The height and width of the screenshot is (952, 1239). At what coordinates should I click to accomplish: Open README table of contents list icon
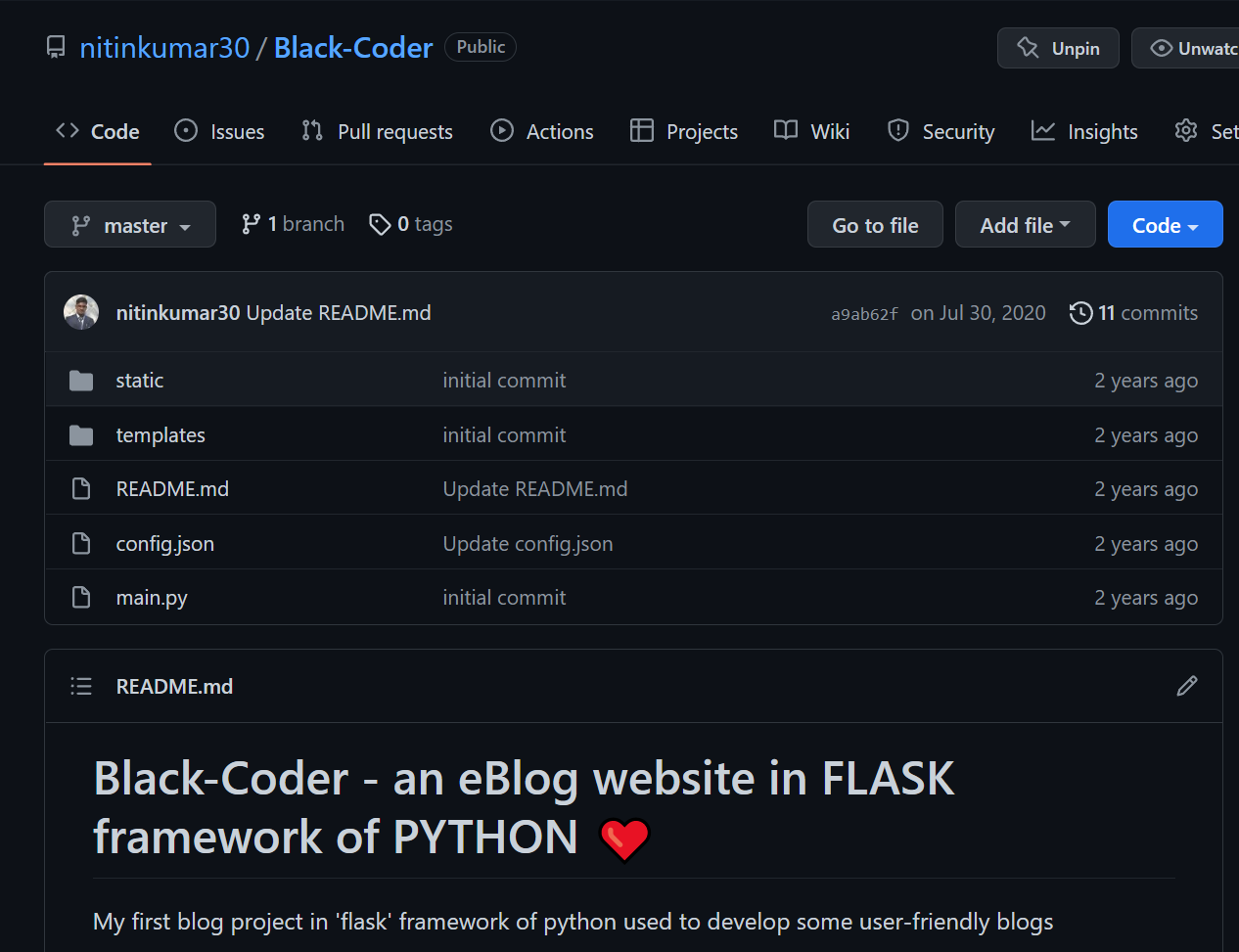[81, 687]
